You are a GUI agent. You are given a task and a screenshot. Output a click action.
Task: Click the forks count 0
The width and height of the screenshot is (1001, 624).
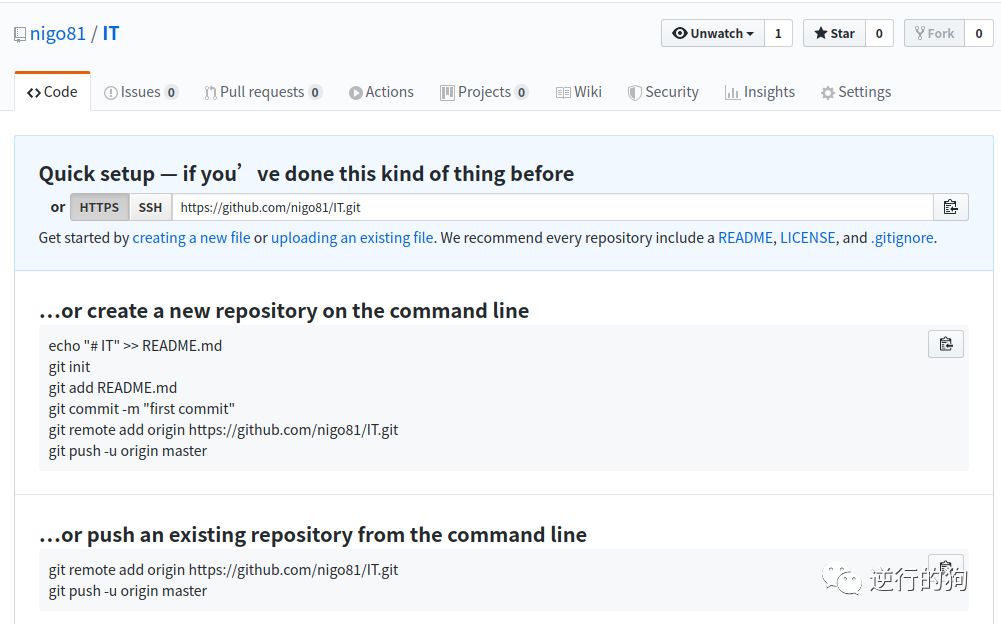pos(979,33)
